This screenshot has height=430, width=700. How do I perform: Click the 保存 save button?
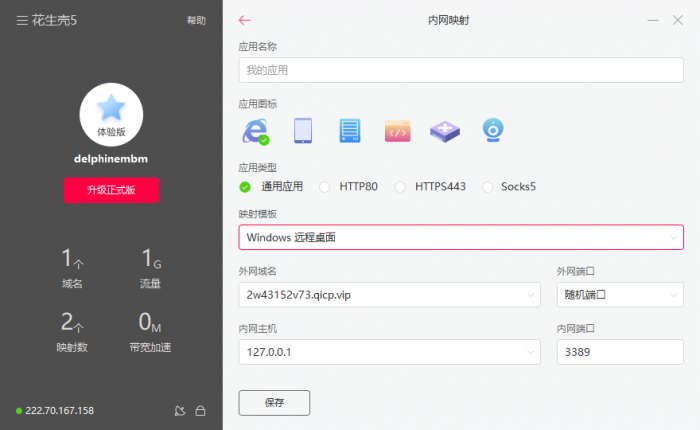tap(274, 403)
